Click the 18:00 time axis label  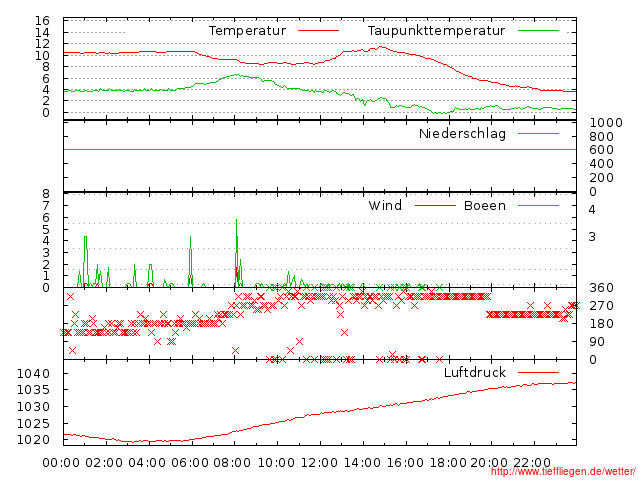(x=448, y=462)
